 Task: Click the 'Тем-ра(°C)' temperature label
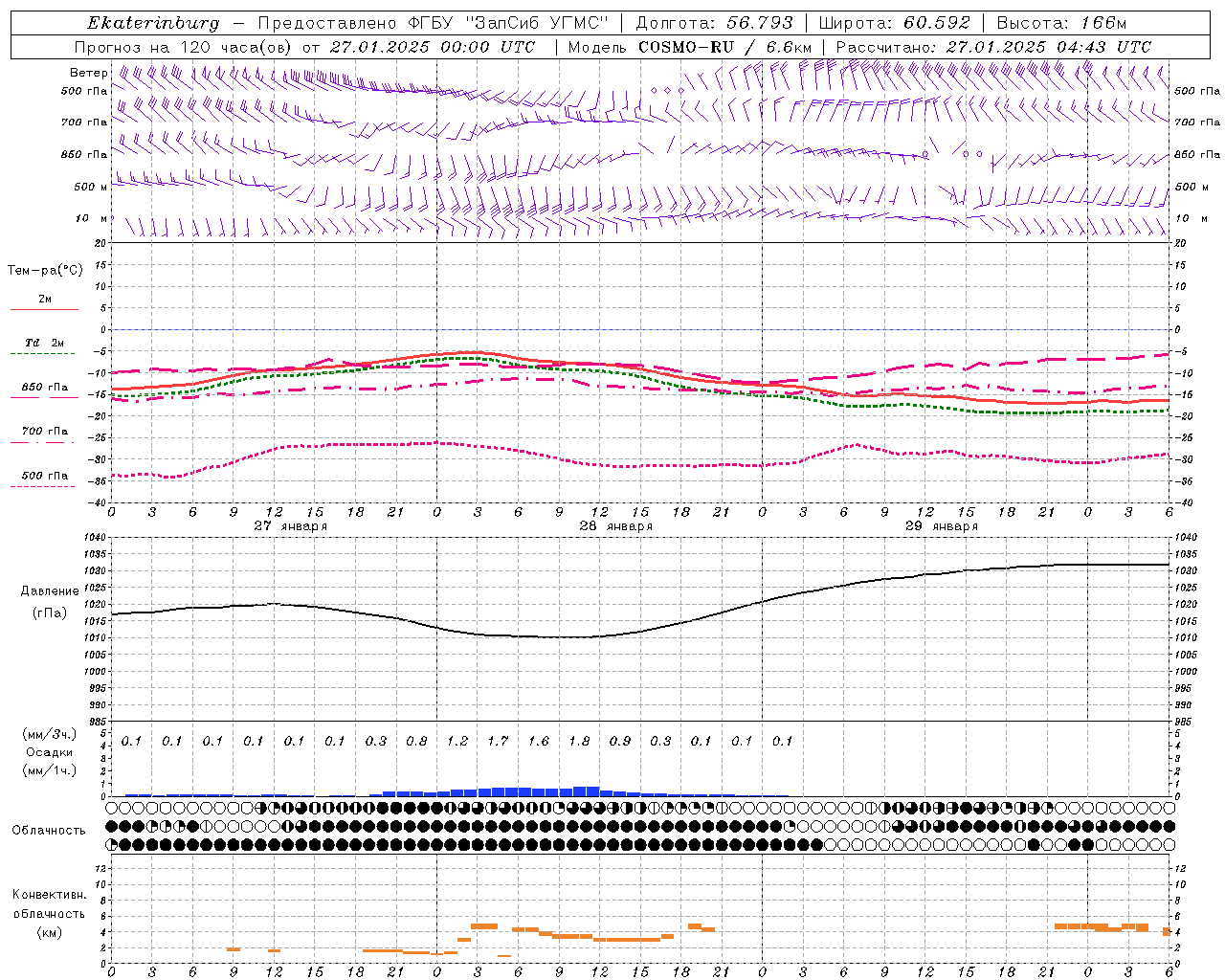(45, 271)
